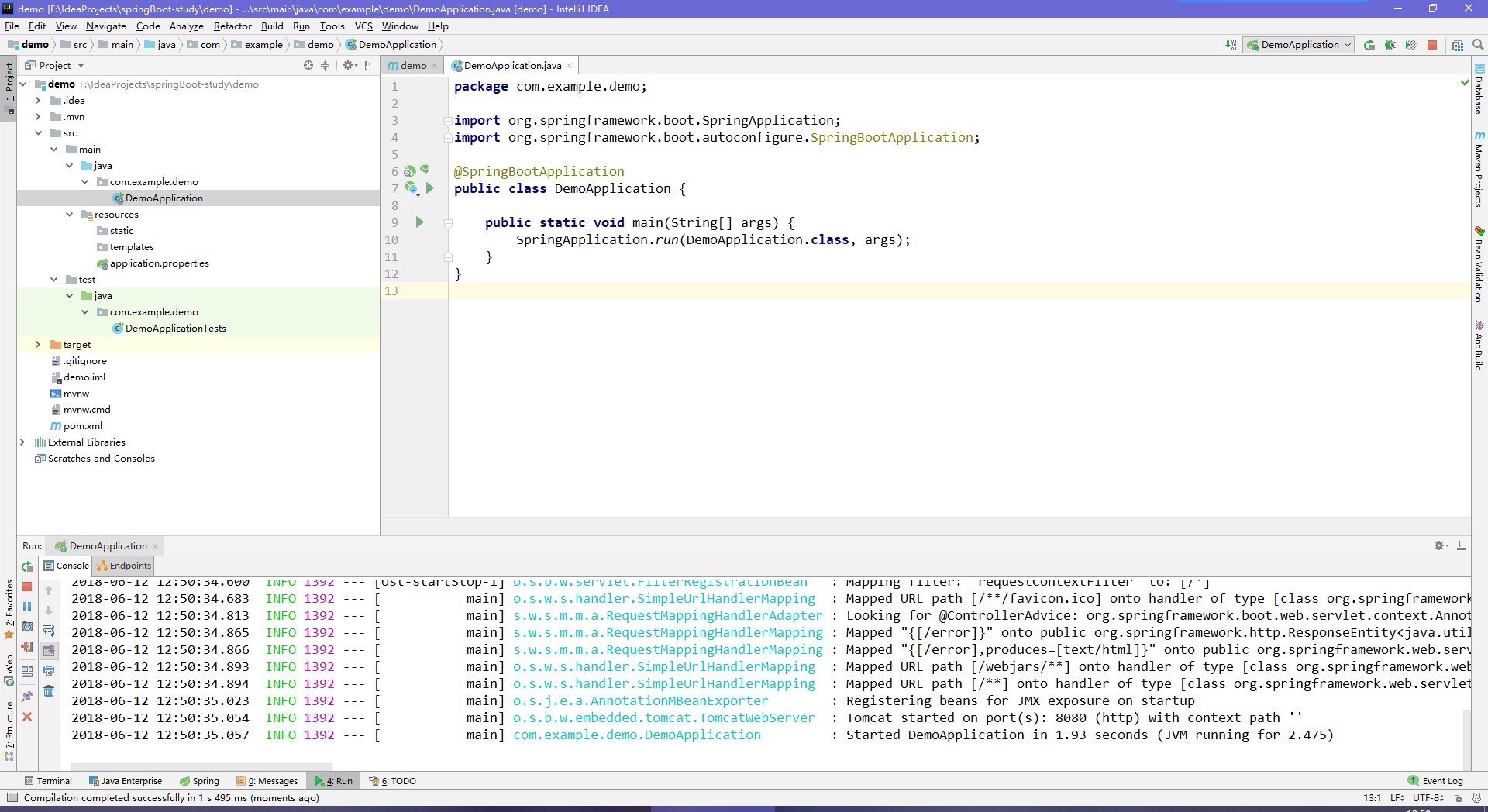Click the Search Everywhere magnifier icon
This screenshot has width=1488, height=812.
click(x=1478, y=45)
